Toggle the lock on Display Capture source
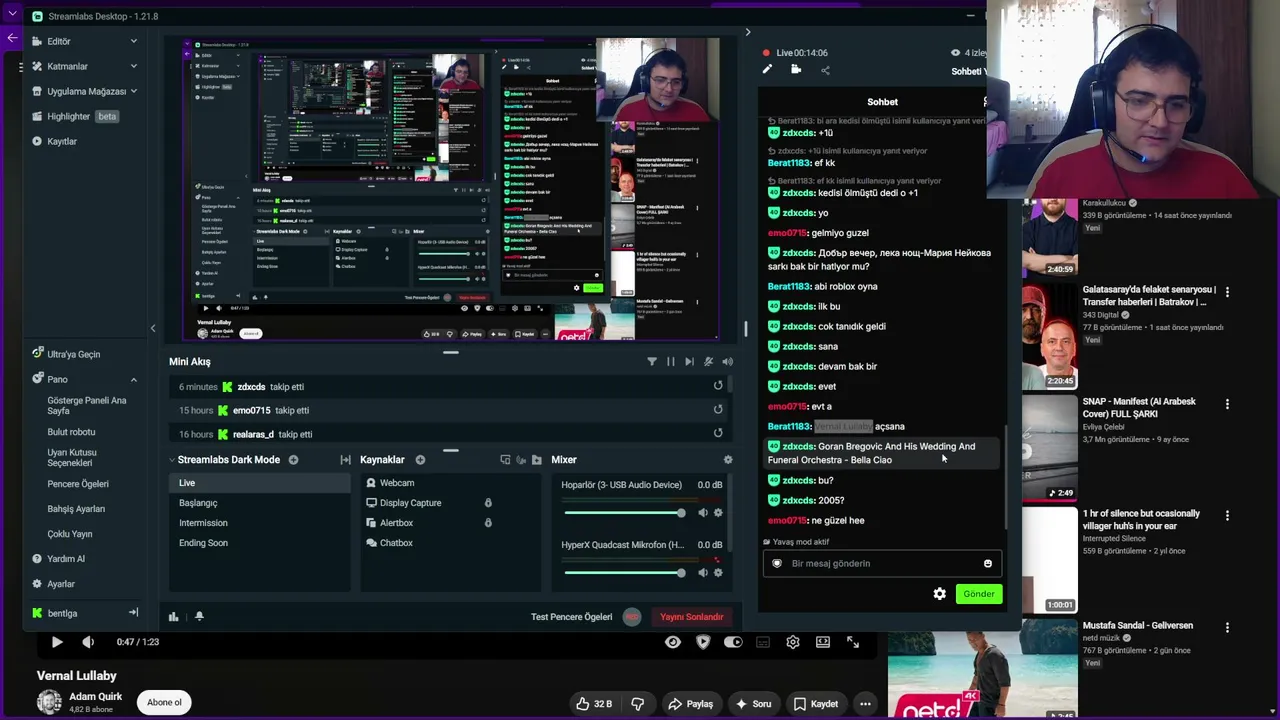Image resolution: width=1280 pixels, height=720 pixels. 488,503
